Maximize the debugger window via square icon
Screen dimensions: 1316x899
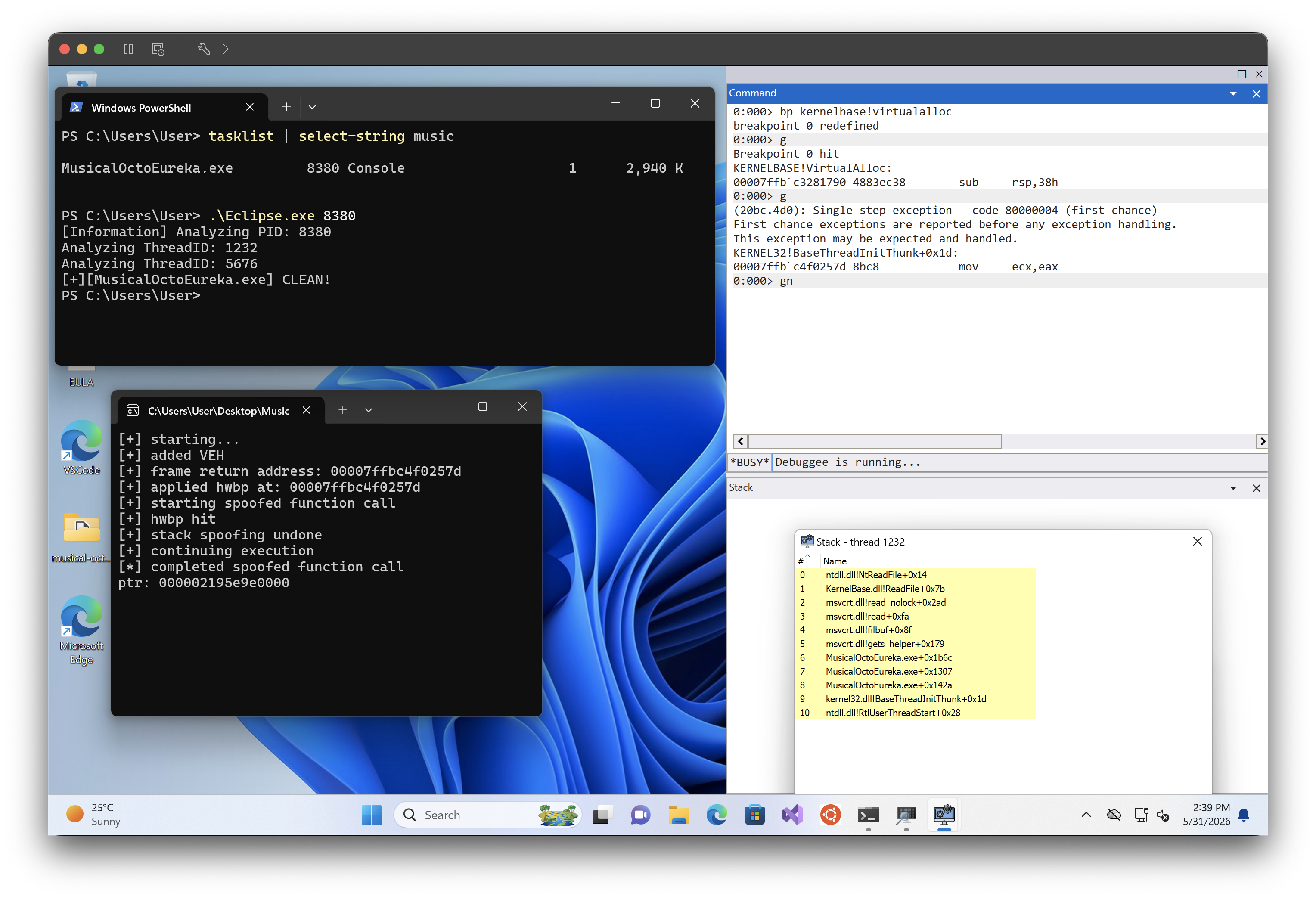[1241, 74]
